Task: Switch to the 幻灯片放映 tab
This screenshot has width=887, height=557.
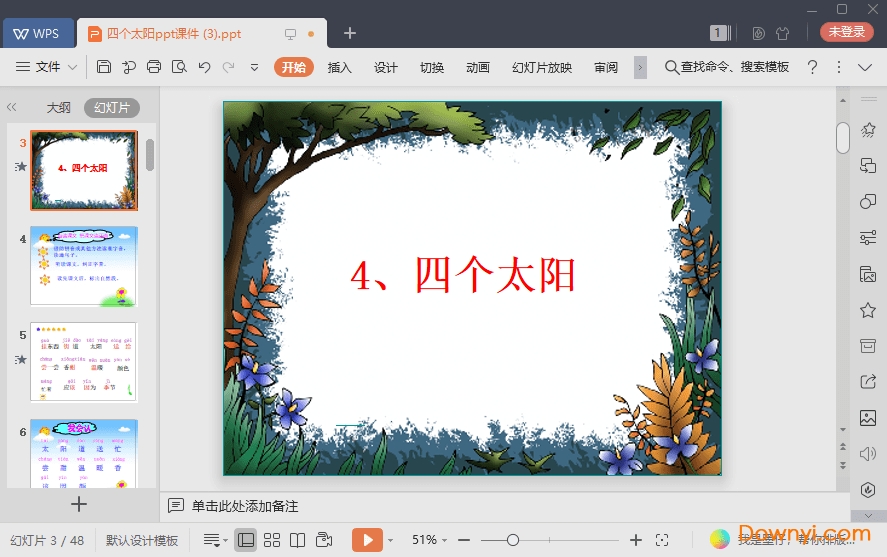Action: [x=542, y=67]
